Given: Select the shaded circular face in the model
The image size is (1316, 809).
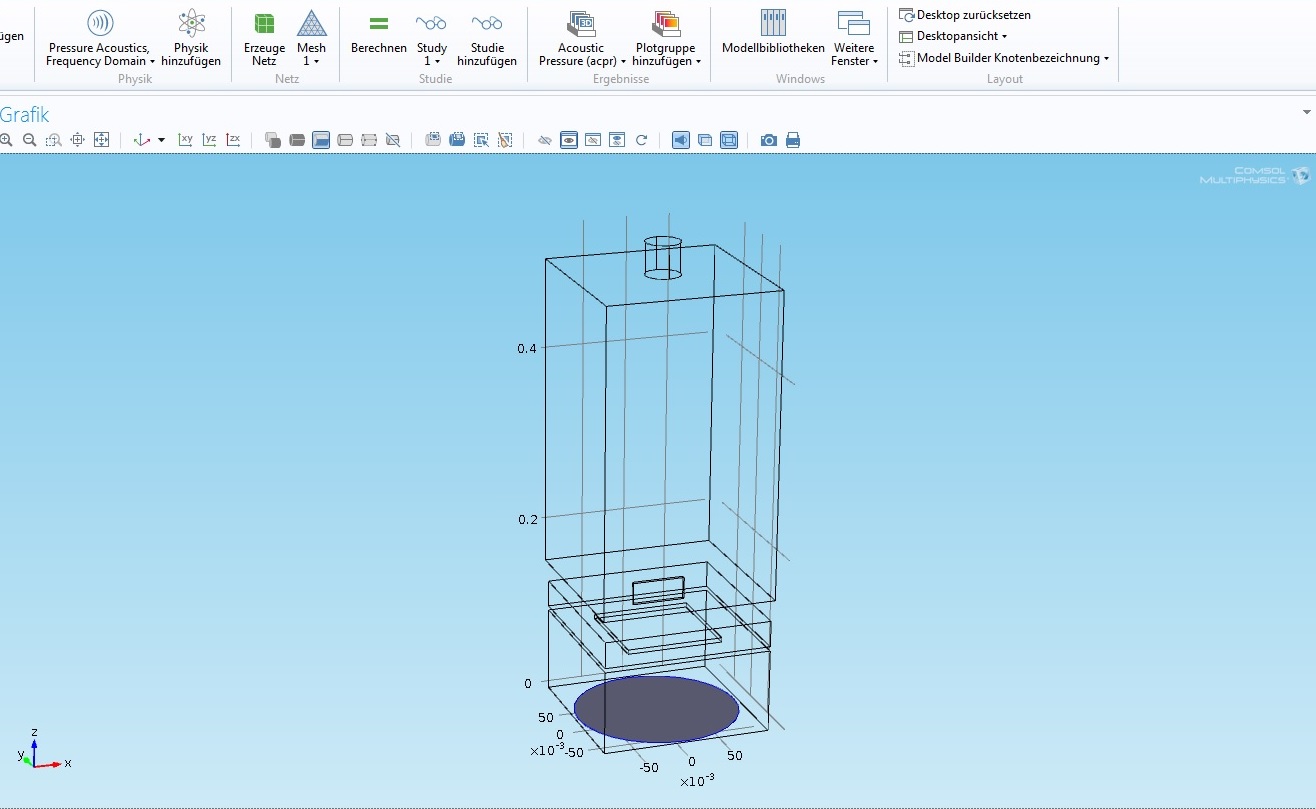Looking at the screenshot, I should [656, 709].
